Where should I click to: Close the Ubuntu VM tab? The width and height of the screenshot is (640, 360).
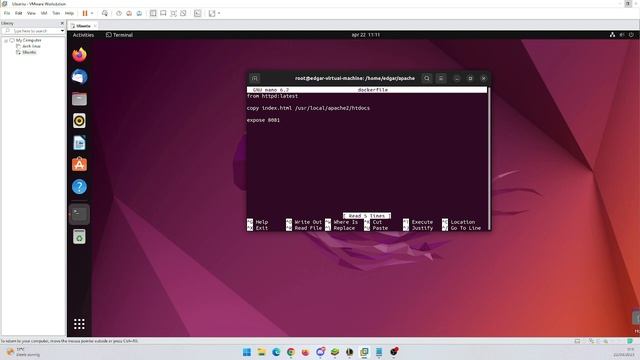(95, 26)
